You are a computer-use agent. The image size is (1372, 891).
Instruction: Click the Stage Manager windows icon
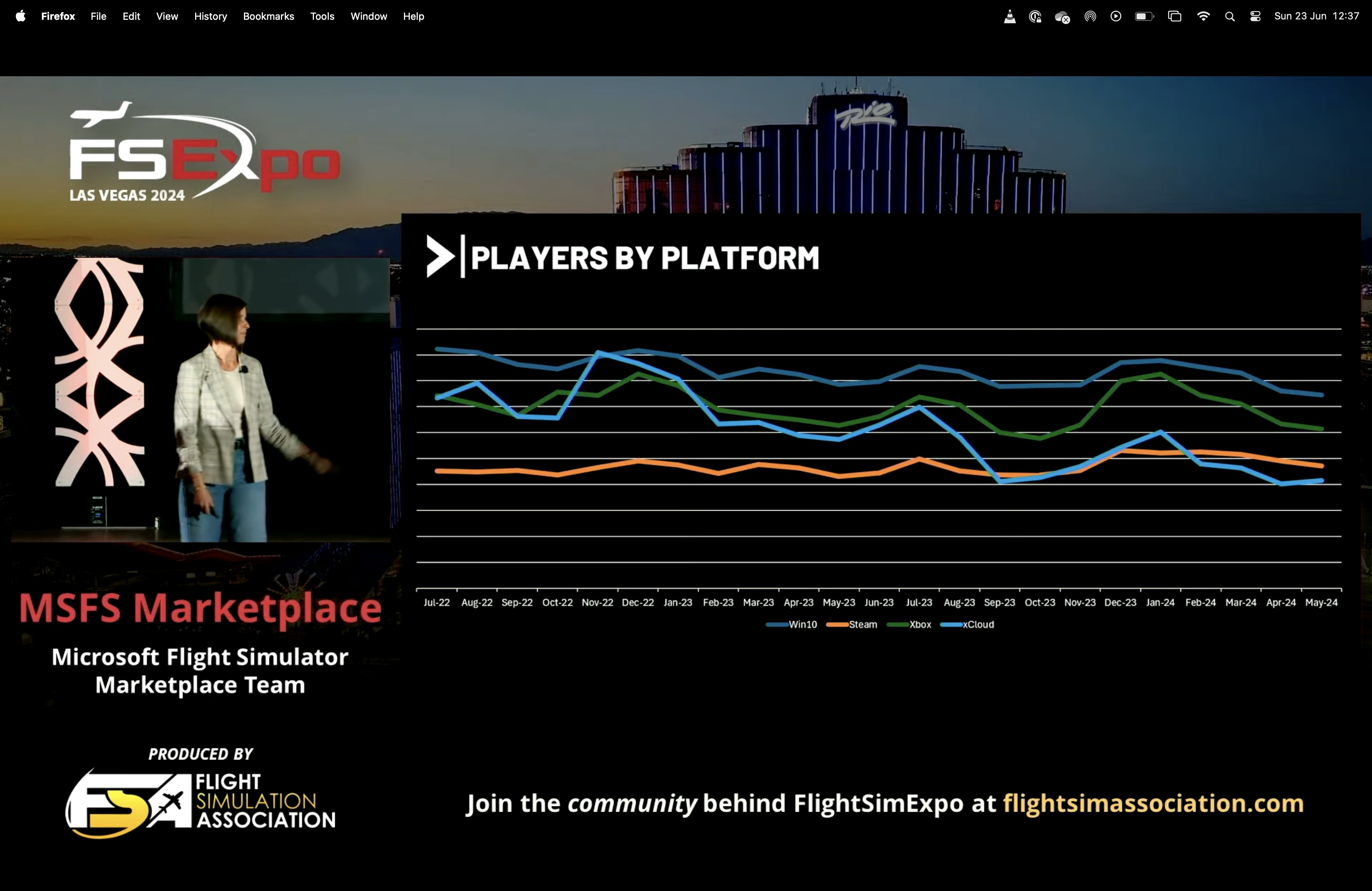[1174, 16]
